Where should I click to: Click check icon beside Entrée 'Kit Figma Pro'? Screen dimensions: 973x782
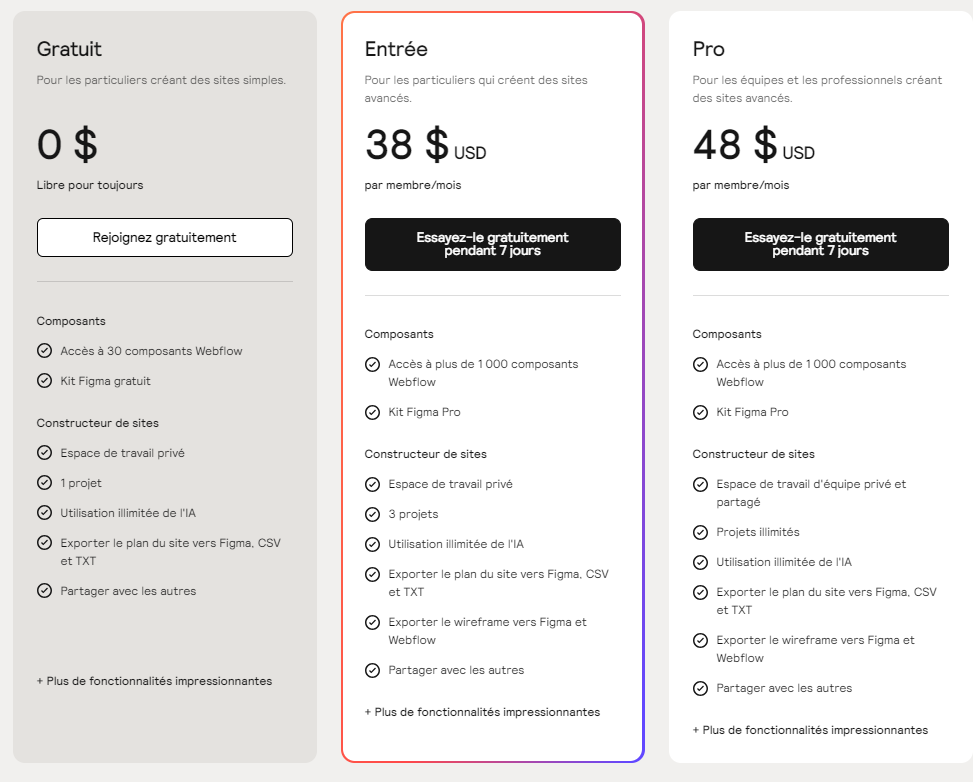click(372, 412)
